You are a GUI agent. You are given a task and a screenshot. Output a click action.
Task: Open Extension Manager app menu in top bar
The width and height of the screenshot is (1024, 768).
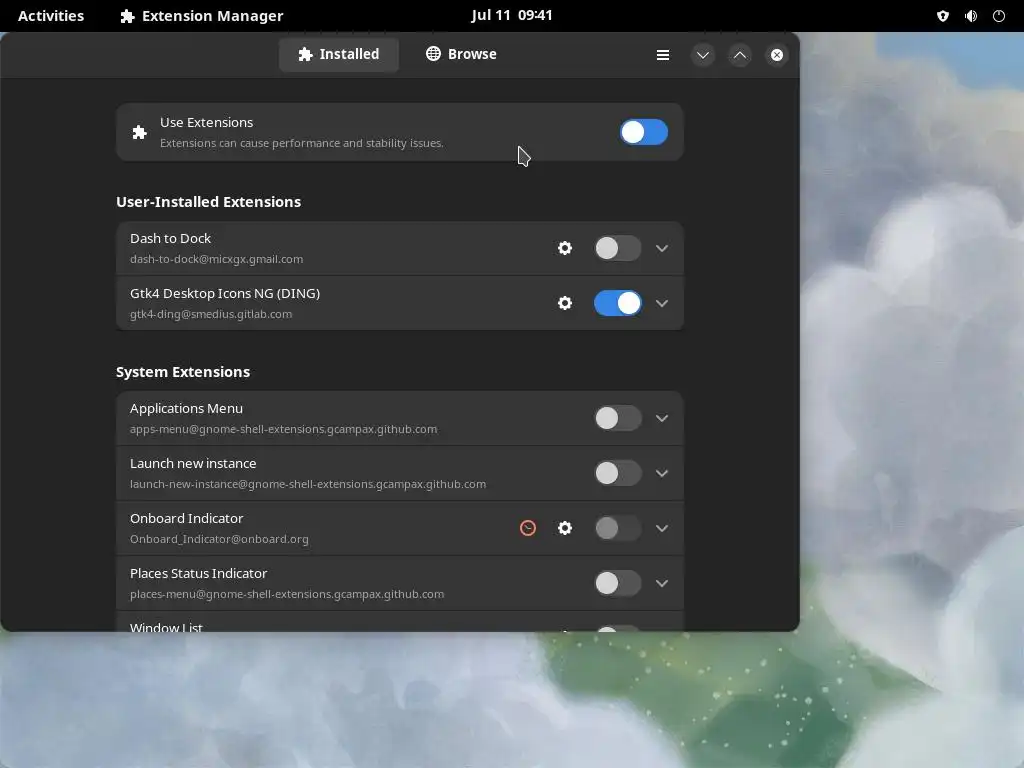[201, 16]
